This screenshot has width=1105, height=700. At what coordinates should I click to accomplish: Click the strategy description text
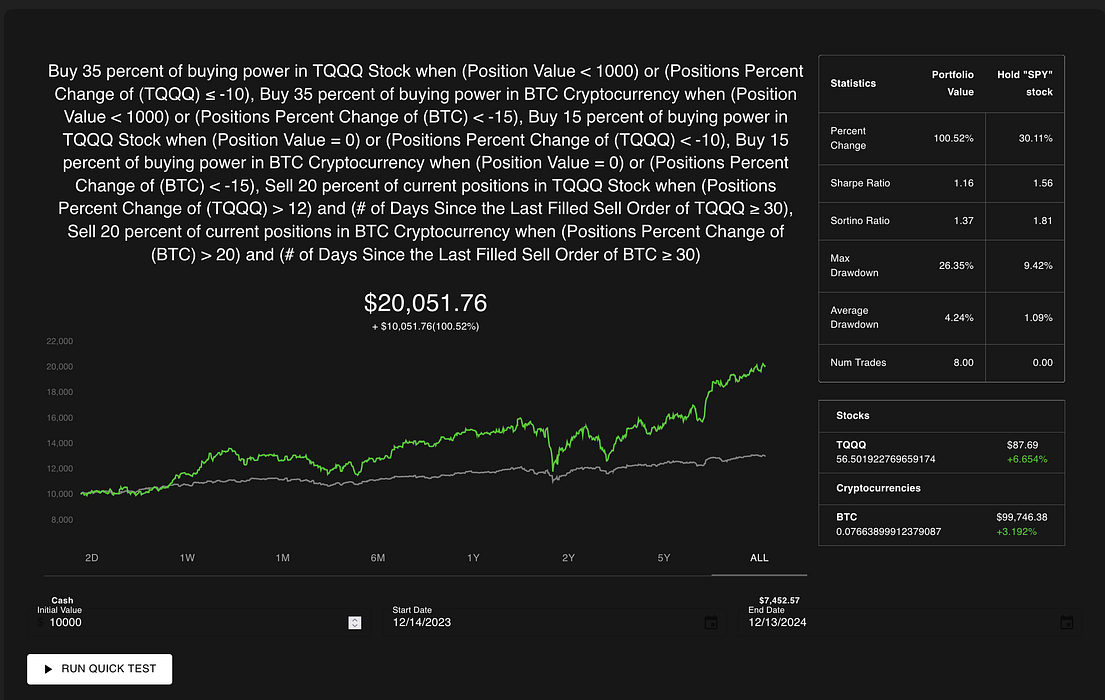pos(426,163)
